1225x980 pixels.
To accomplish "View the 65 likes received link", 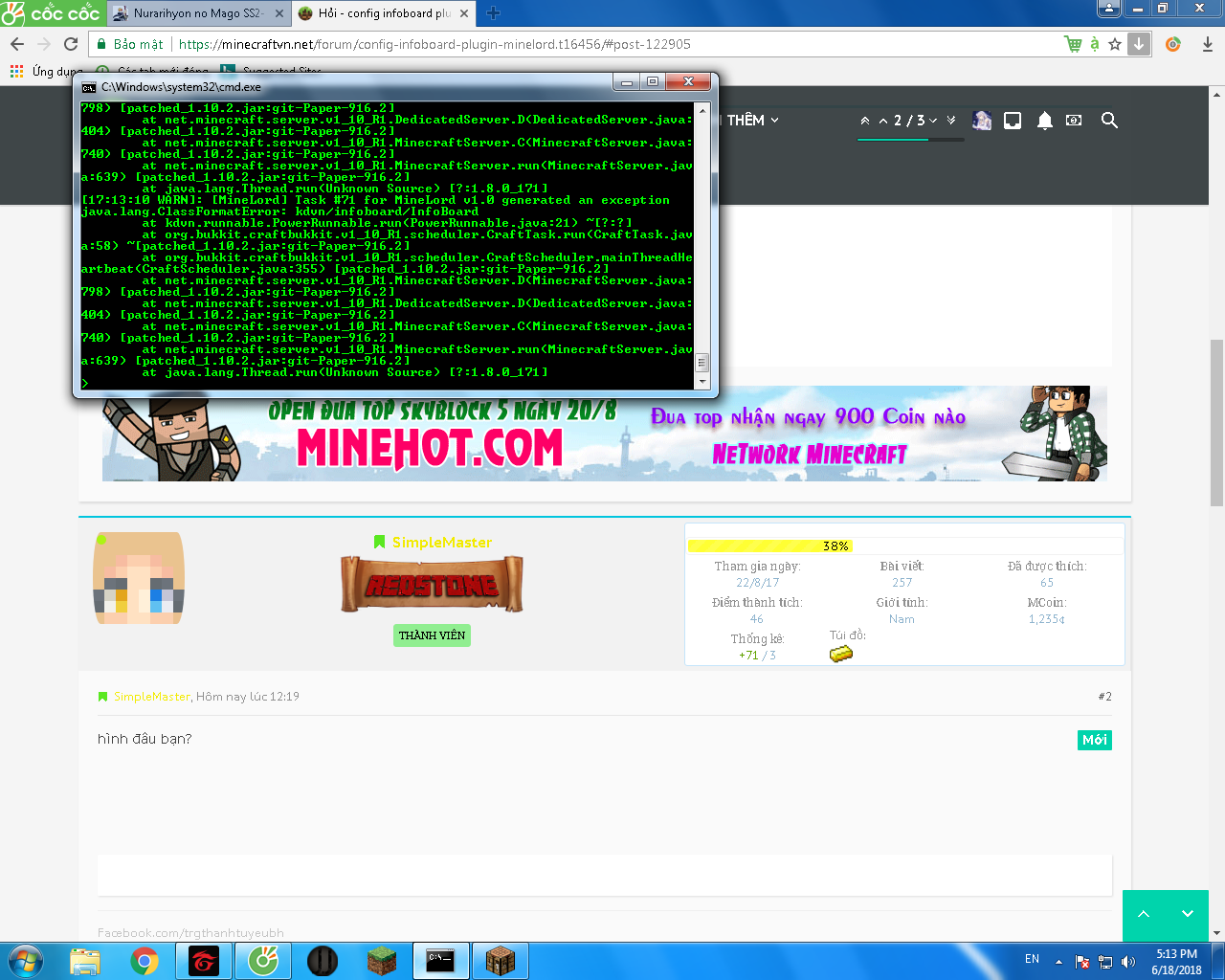I will 1047,583.
